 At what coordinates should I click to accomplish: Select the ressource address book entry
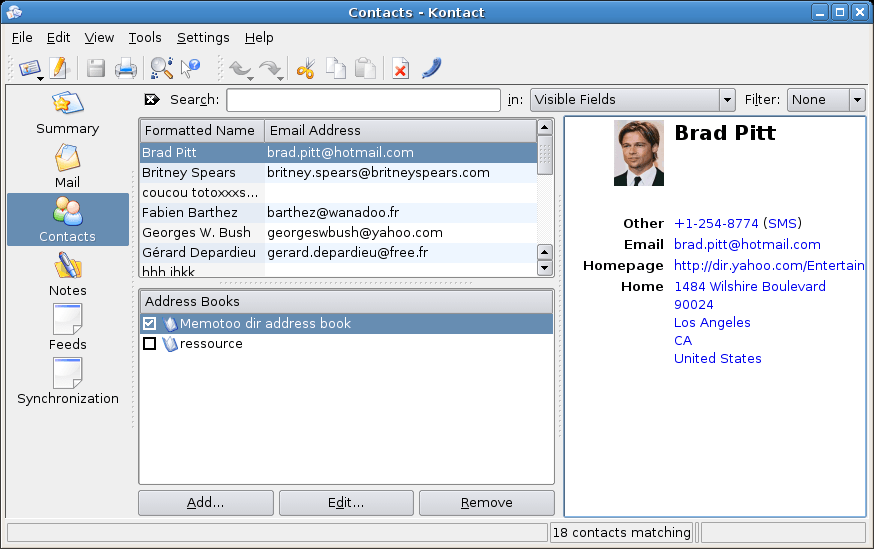pos(346,344)
